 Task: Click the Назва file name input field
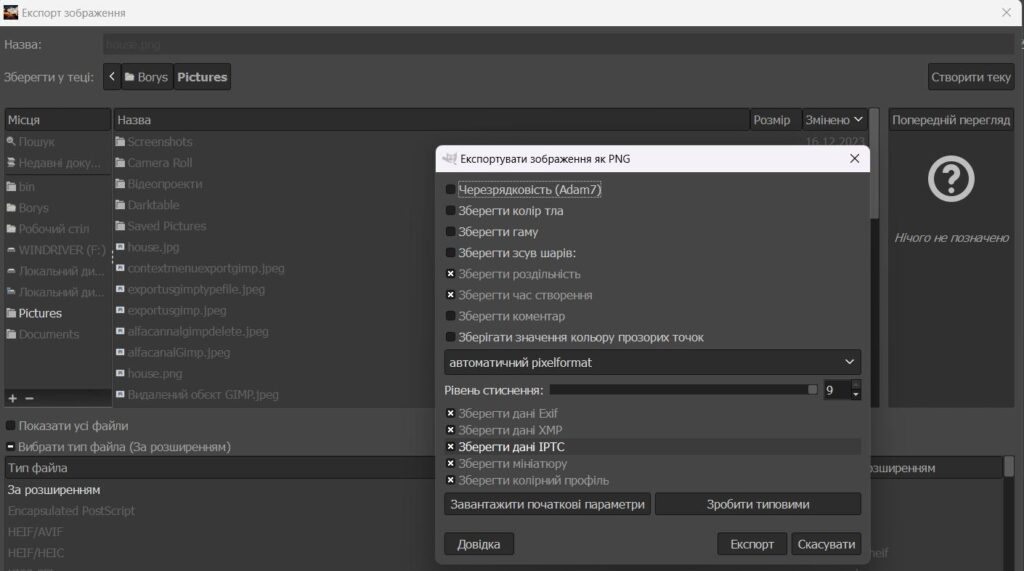(558, 44)
